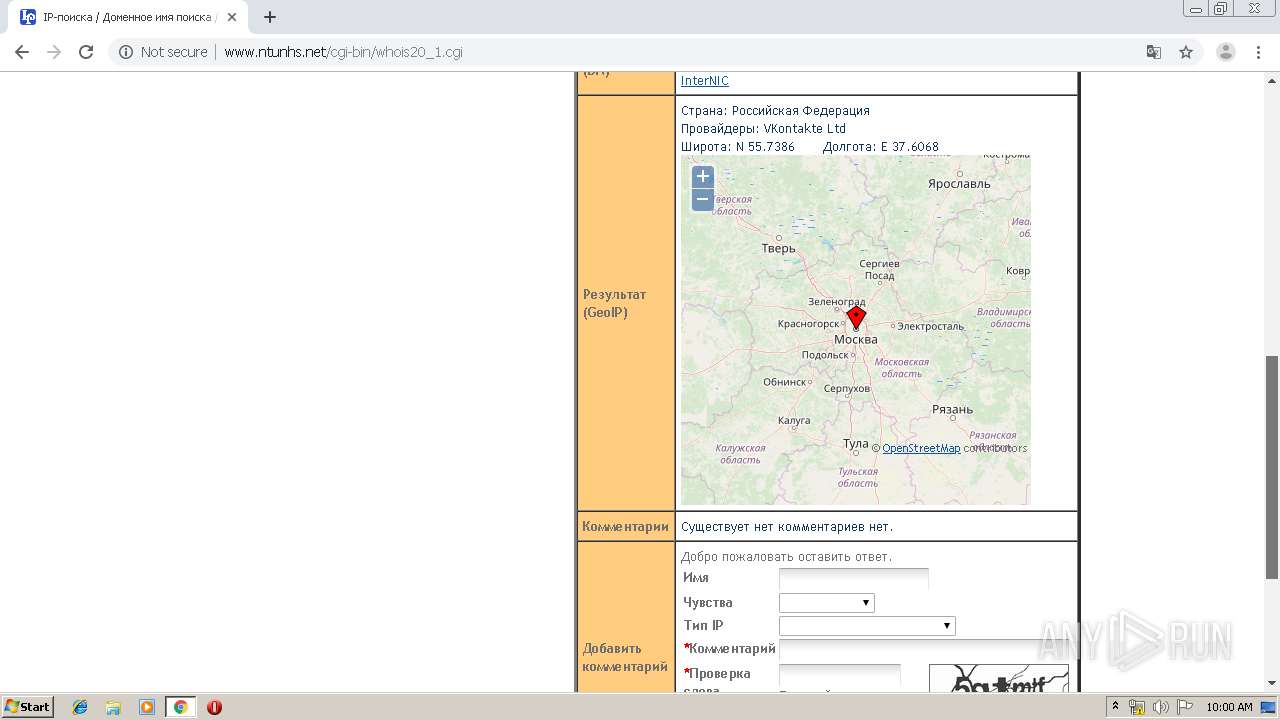Go back to the previous page
Image resolution: width=1280 pixels, height=720 pixels.
(21, 52)
